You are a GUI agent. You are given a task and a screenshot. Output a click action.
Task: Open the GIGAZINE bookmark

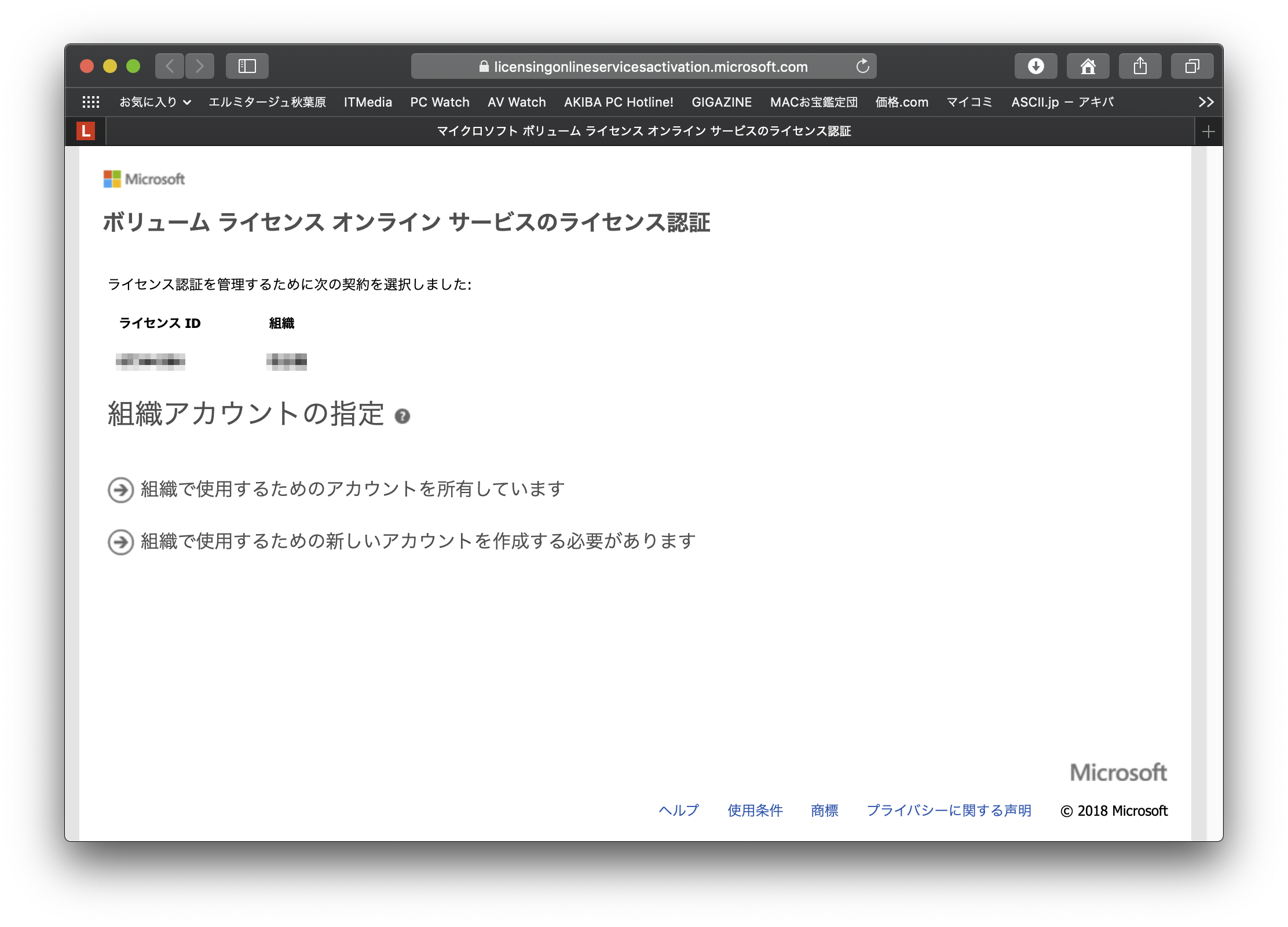tap(722, 102)
